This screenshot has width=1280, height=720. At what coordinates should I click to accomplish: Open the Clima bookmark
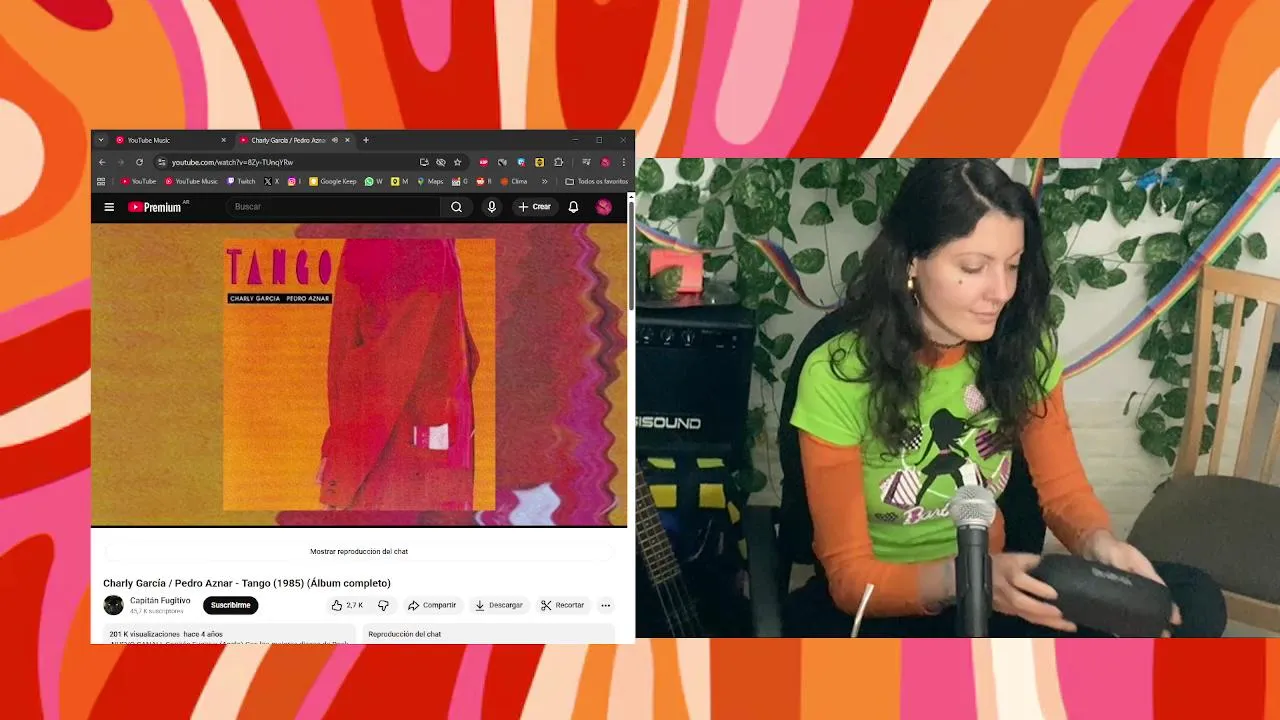514,181
